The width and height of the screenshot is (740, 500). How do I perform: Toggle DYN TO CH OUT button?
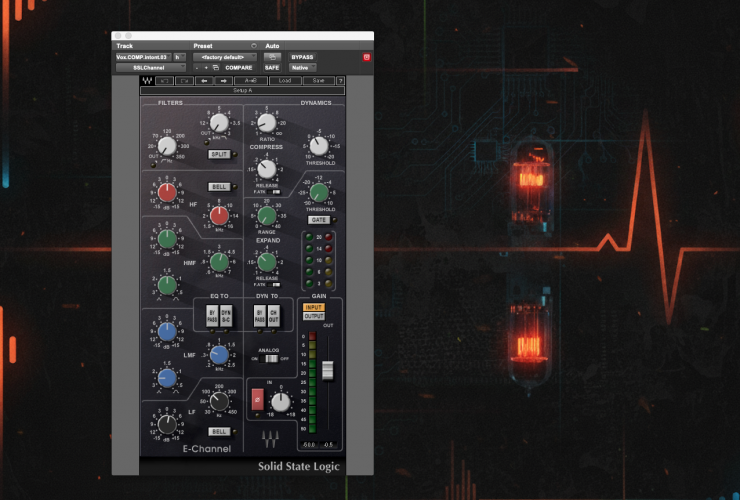coord(274,316)
